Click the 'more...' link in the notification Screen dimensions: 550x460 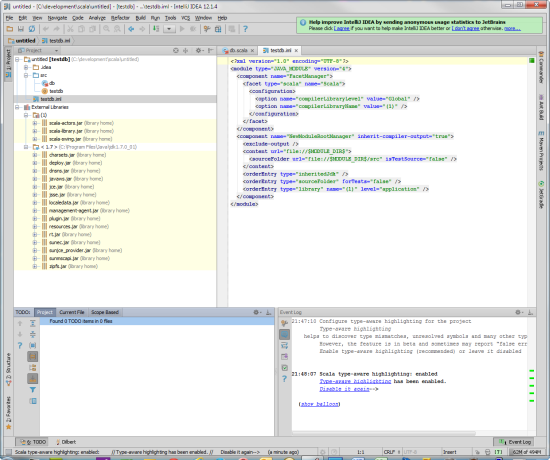(512, 28)
